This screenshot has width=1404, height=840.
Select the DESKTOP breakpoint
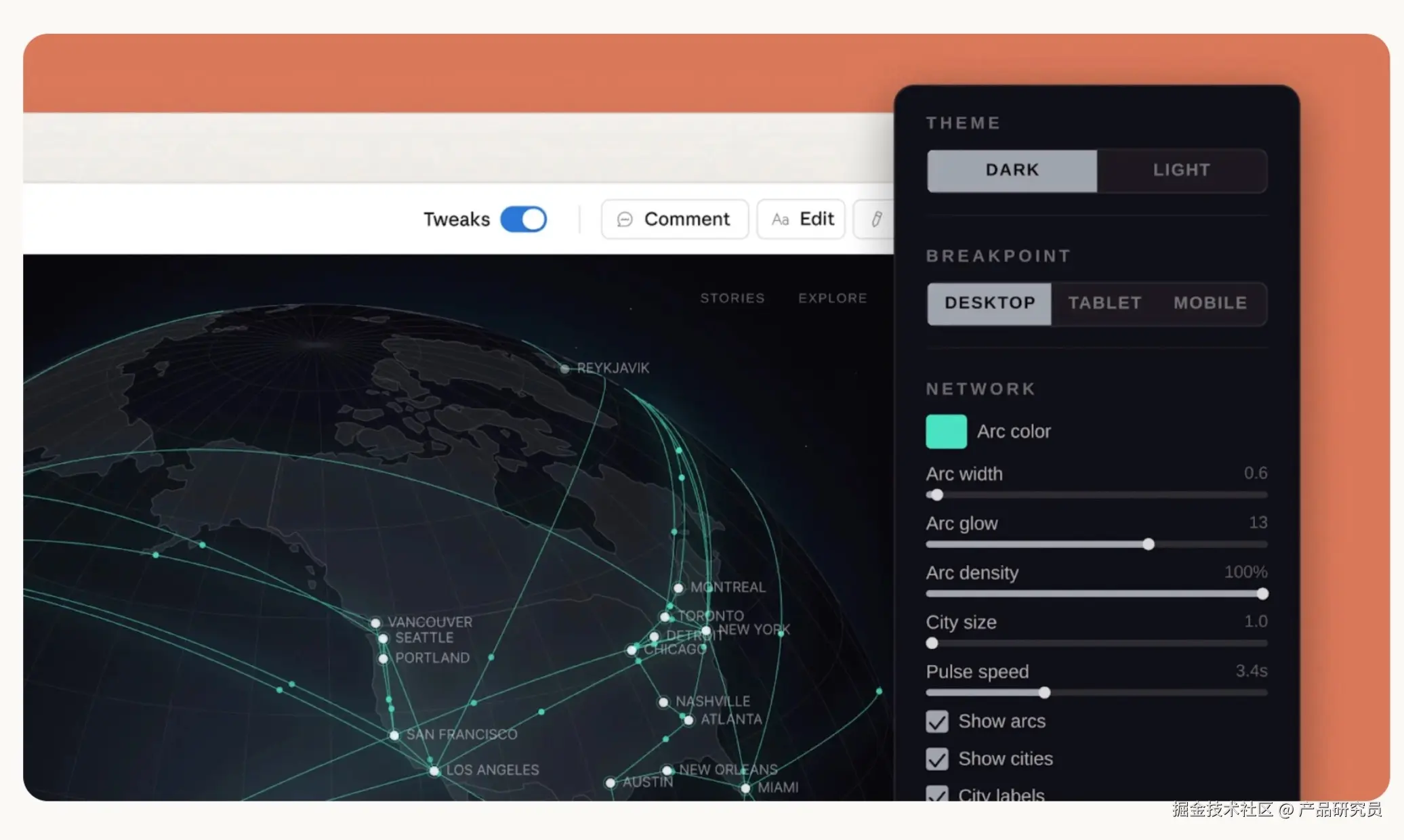[x=989, y=303]
